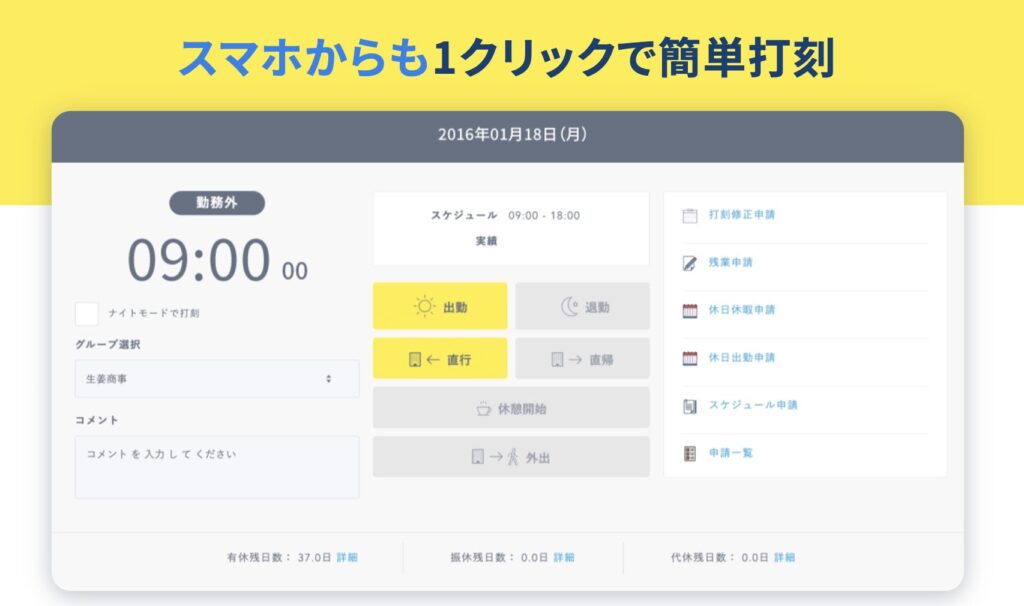The height and width of the screenshot is (606, 1024).
Task: Open 詳細 link for 有休残日数
Action: (347, 557)
